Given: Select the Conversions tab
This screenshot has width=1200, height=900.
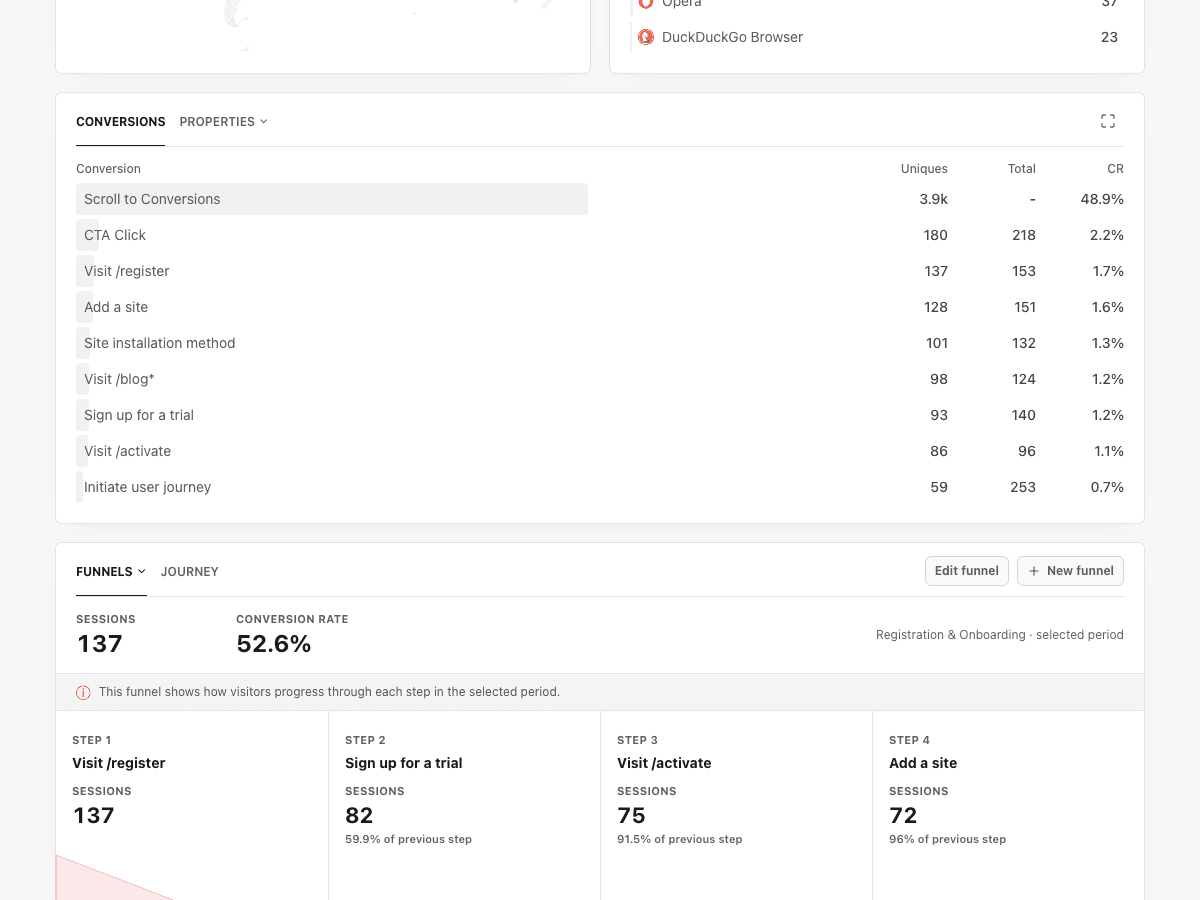Looking at the screenshot, I should 121,122.
